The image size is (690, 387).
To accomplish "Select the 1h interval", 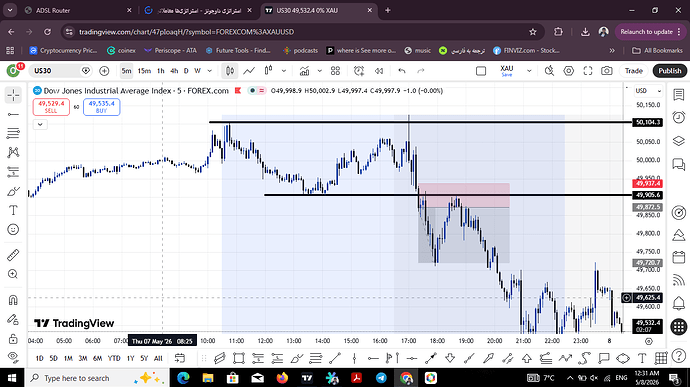I will [161, 71].
